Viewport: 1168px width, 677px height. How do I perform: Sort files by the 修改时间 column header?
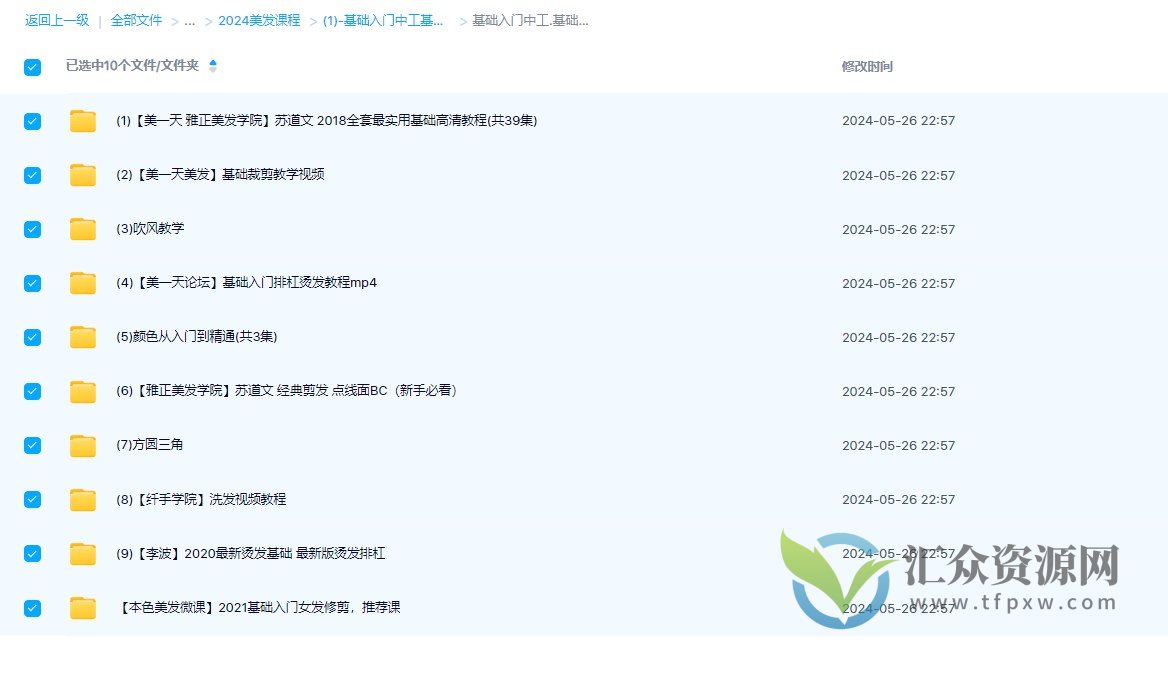[x=866, y=67]
